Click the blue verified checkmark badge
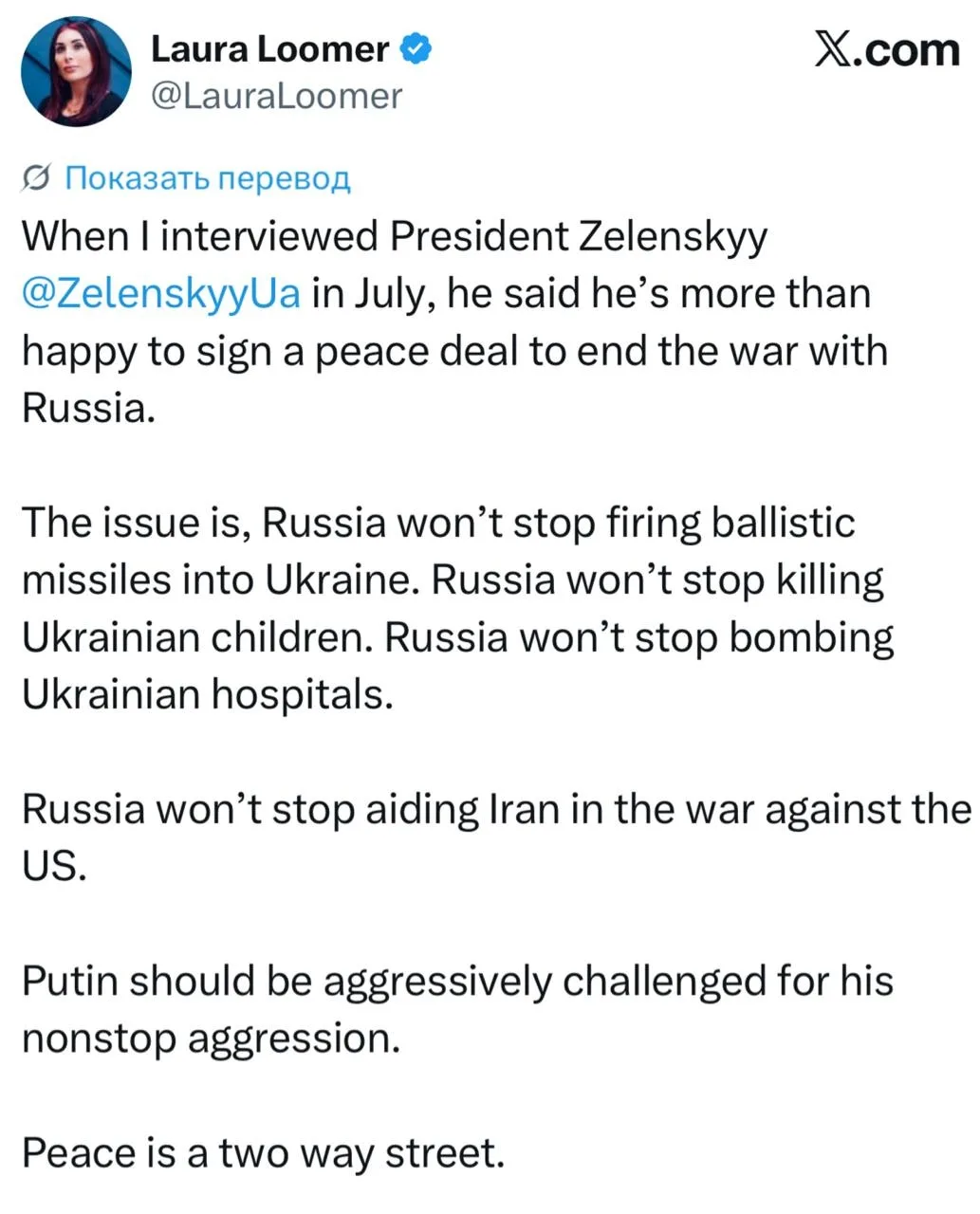This screenshot has height=1214, width=980. click(416, 48)
